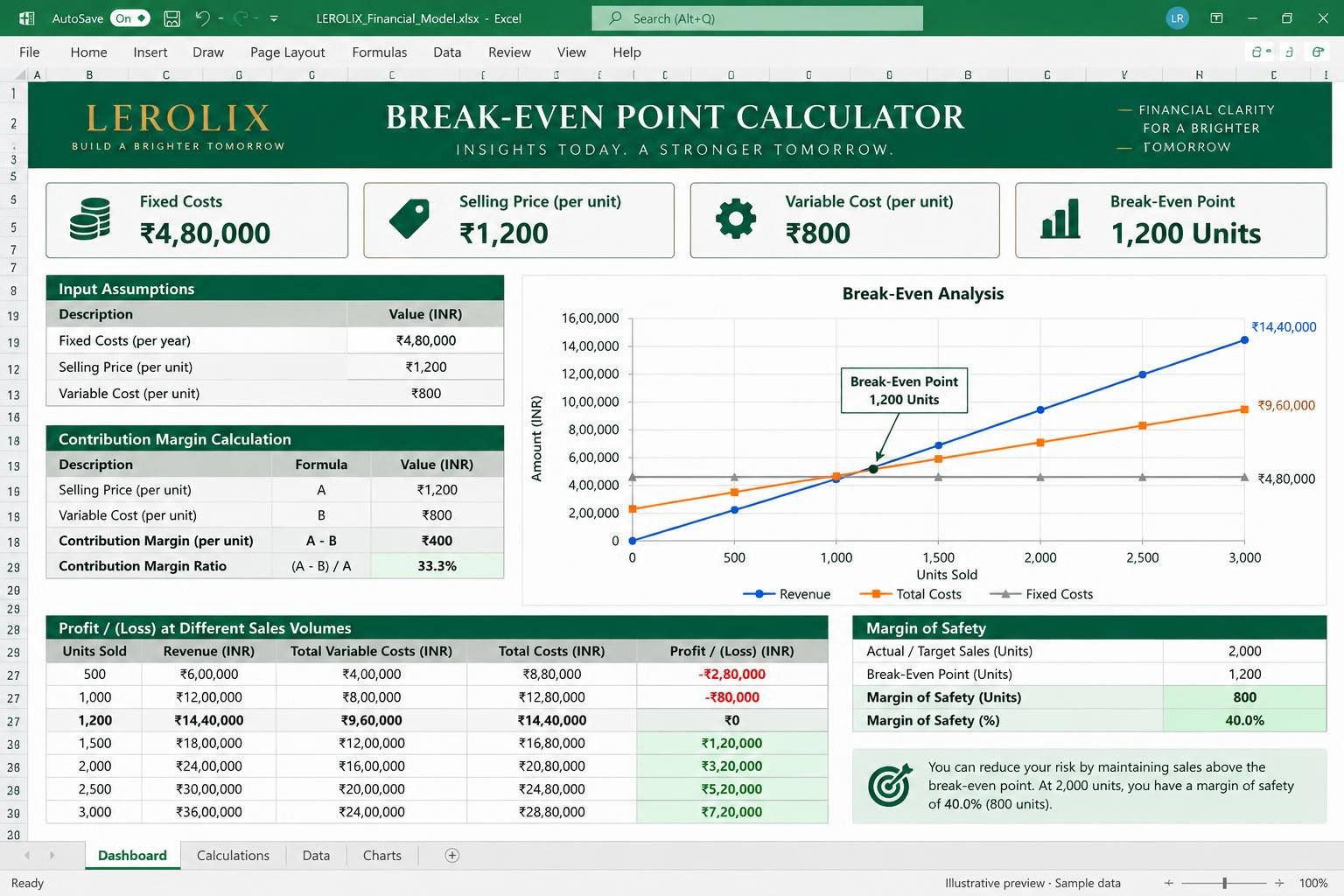Click the zoom in plus button
The width and height of the screenshot is (1344, 896).
point(1279,883)
